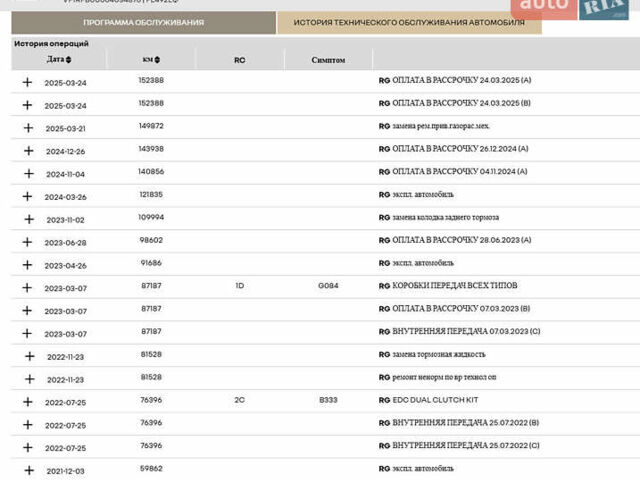Expand the замена тормозная жидкость row
Viewport: 640px width, 480px height.
click(x=28, y=355)
